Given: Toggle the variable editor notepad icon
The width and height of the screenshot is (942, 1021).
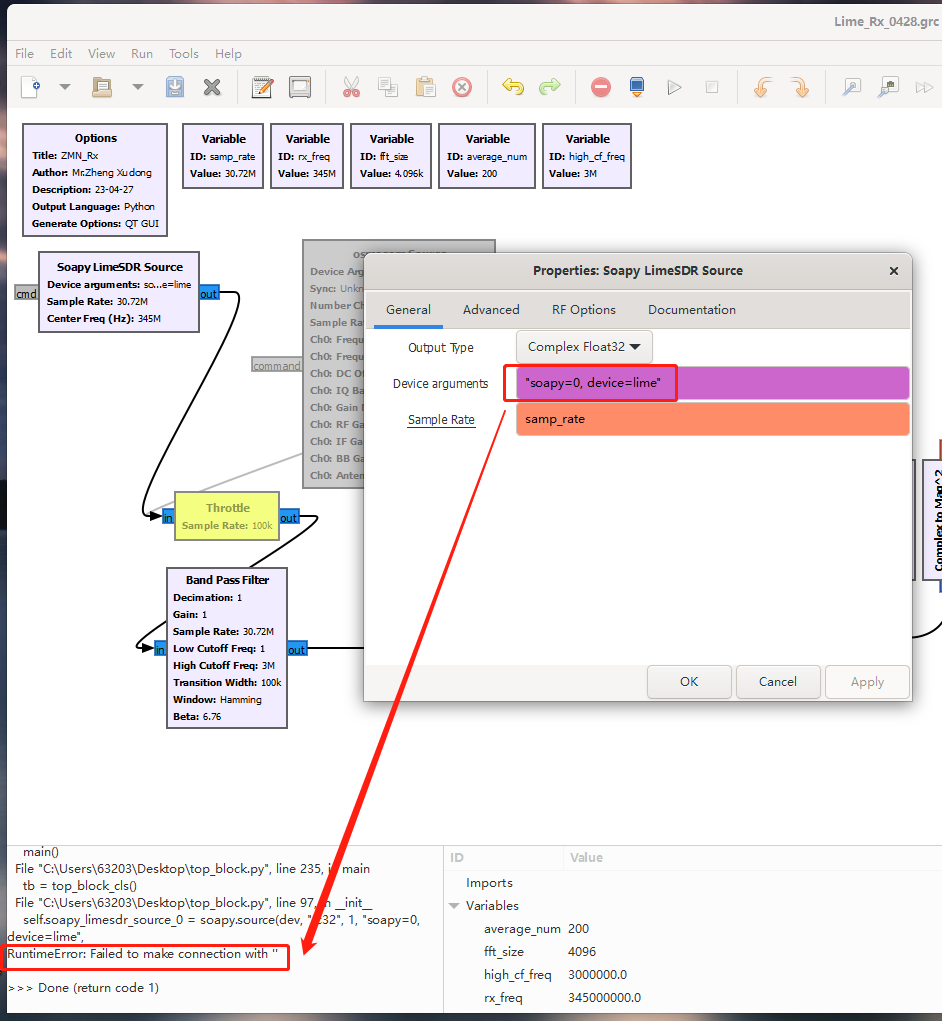Looking at the screenshot, I should tap(262, 87).
